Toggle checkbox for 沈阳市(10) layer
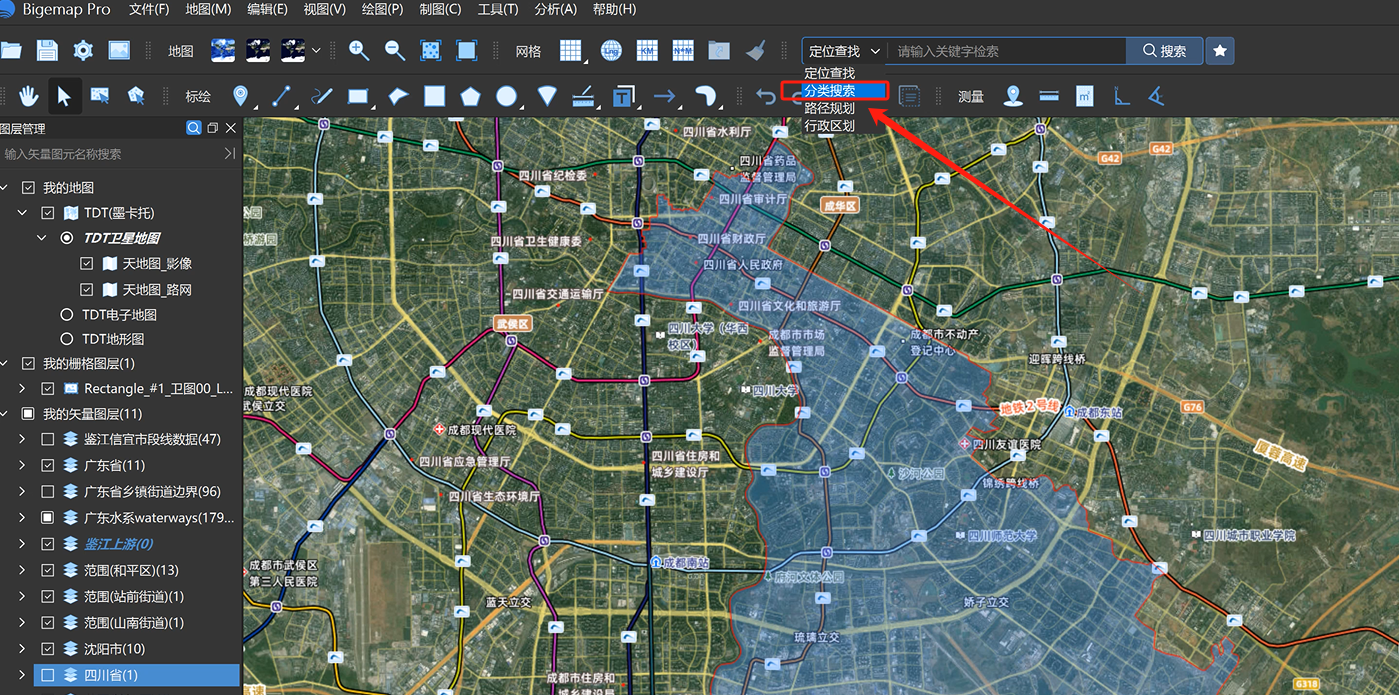Screen dimensions: 1399x695 coord(48,649)
